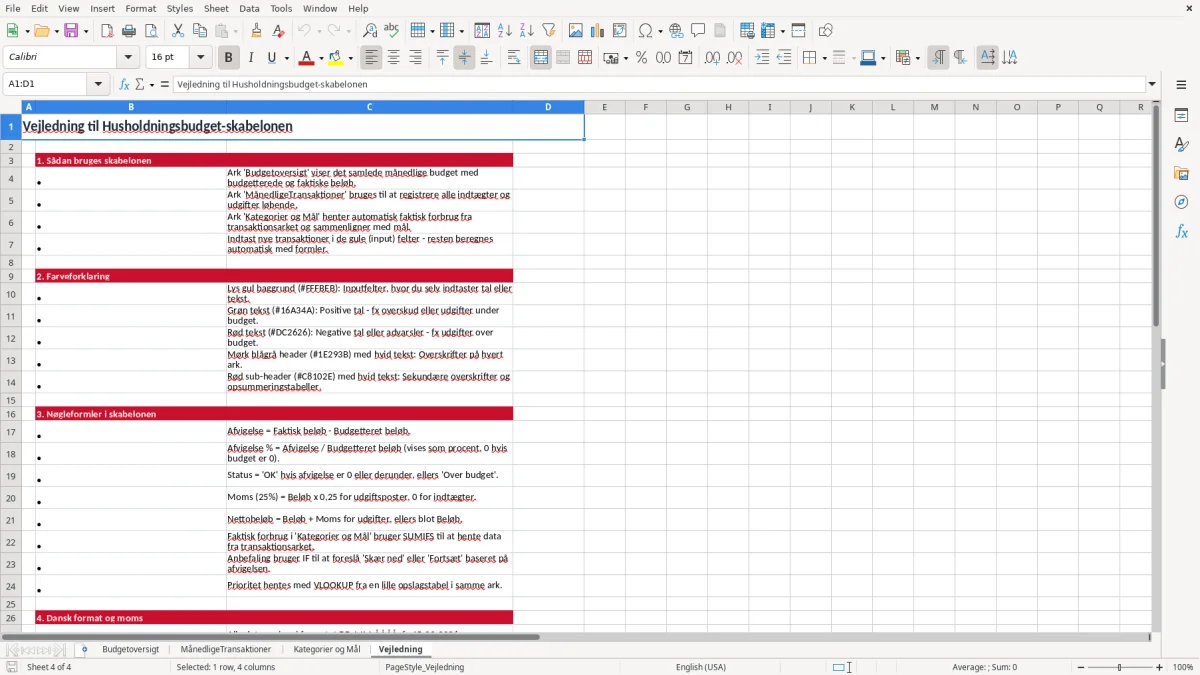The width and height of the screenshot is (1200, 675).
Task: Toggle Print Preview icon
Action: coord(151,31)
